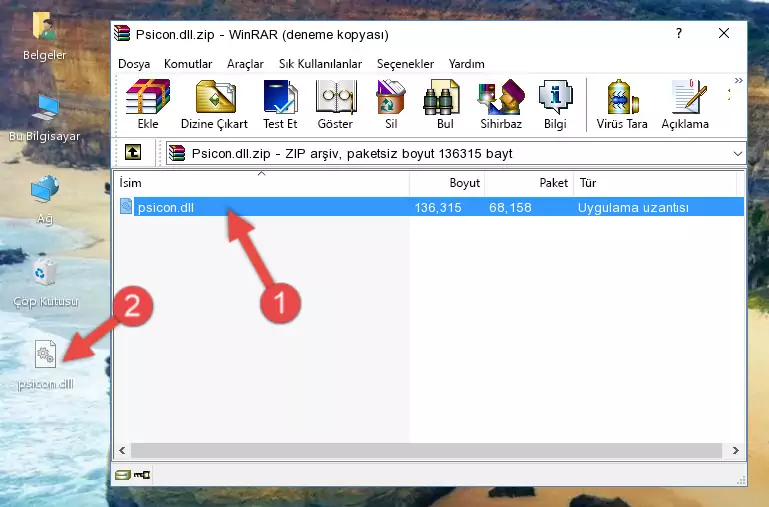
Task: Select psicon.dll file on desktop
Action: coord(45,365)
